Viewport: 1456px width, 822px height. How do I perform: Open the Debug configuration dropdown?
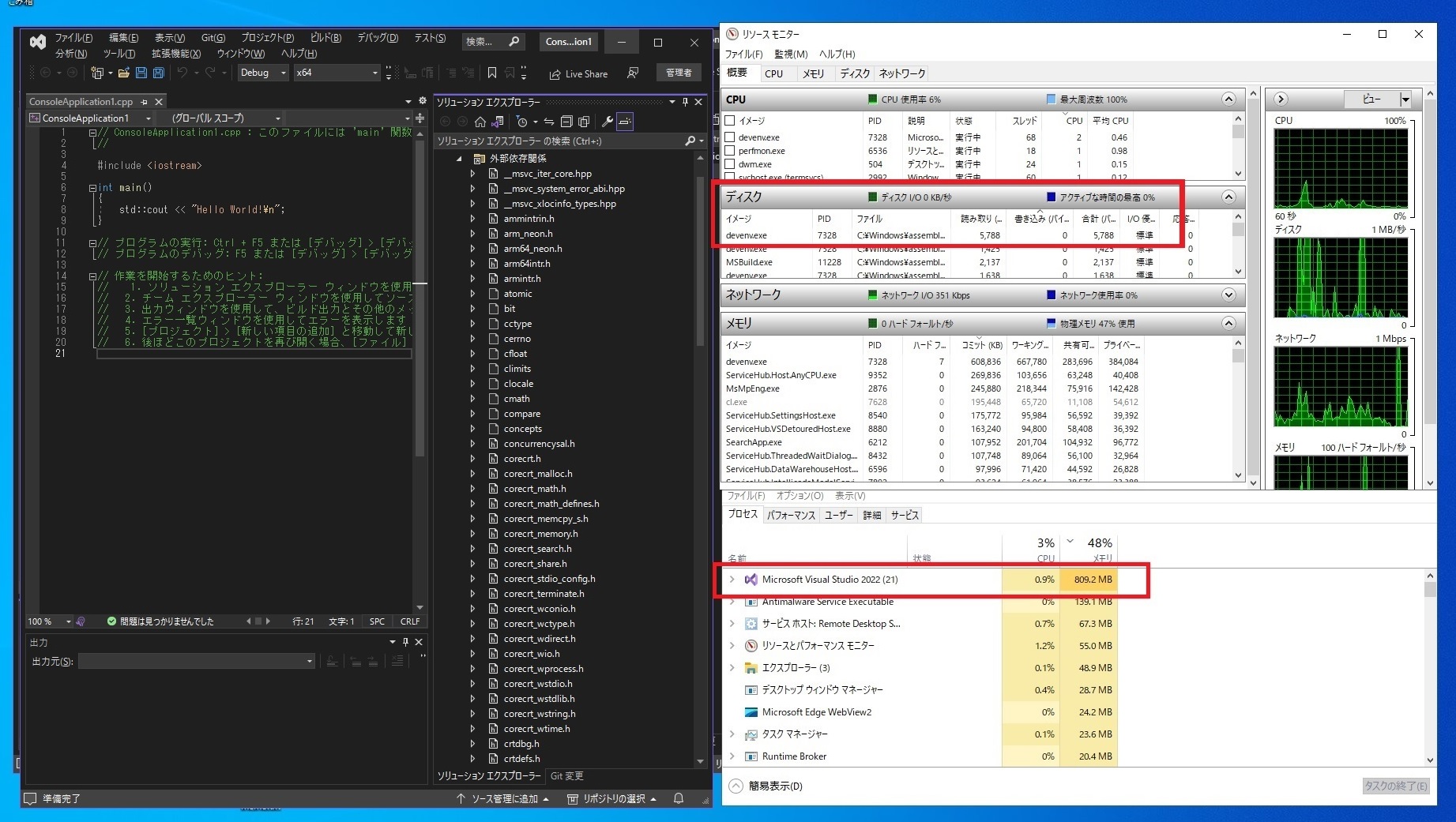264,73
